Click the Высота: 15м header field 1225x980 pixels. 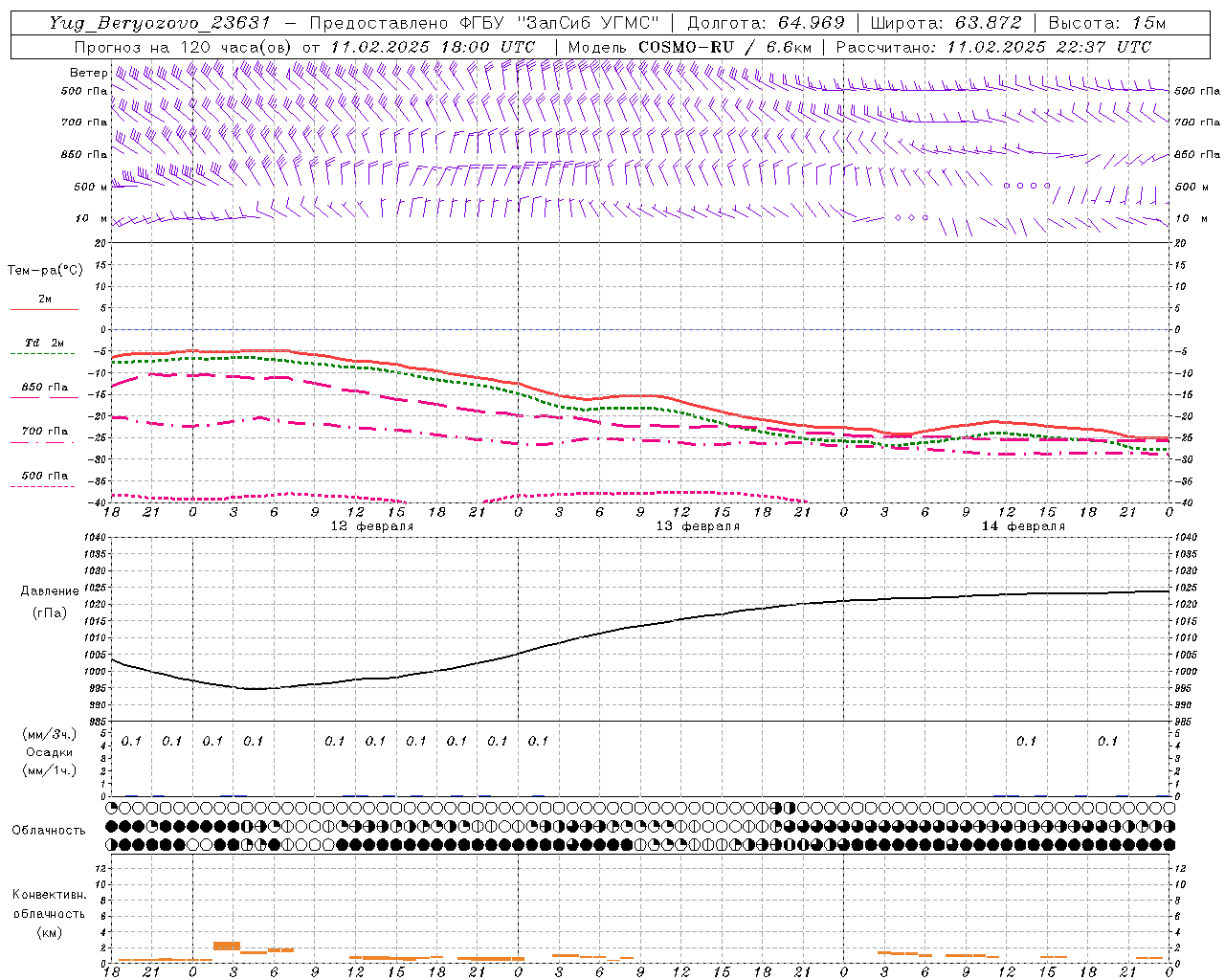click(1107, 23)
